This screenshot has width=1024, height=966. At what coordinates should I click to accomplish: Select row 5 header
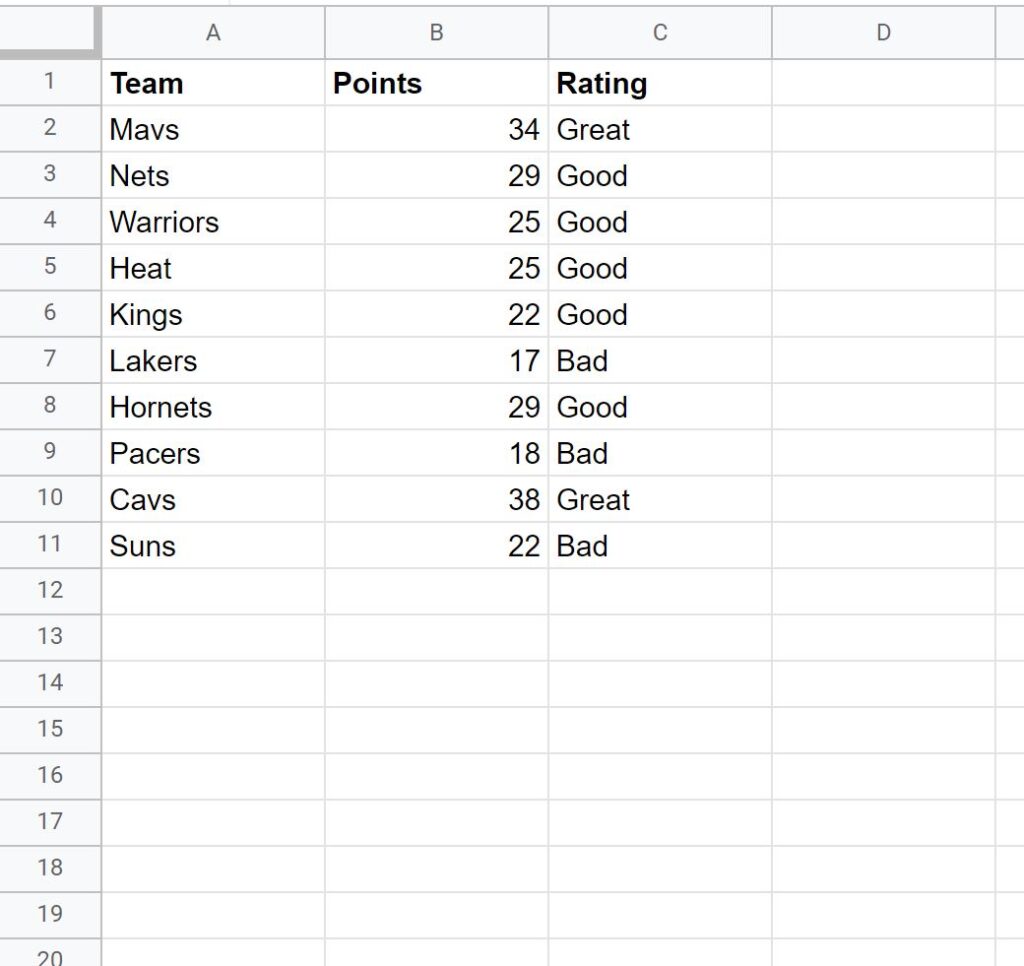pyautogui.click(x=50, y=268)
